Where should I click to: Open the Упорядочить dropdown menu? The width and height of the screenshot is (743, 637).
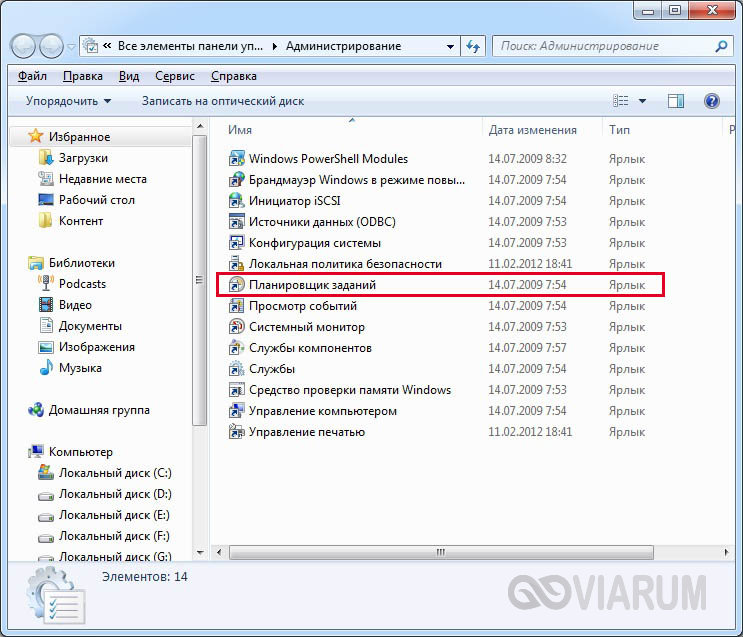click(68, 101)
